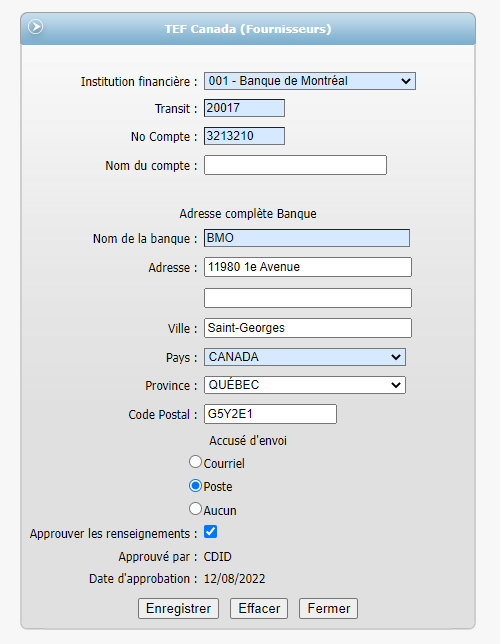Expand the Pays dropdown showing CANADA
Viewport: 500px width, 644px height.
[305, 357]
